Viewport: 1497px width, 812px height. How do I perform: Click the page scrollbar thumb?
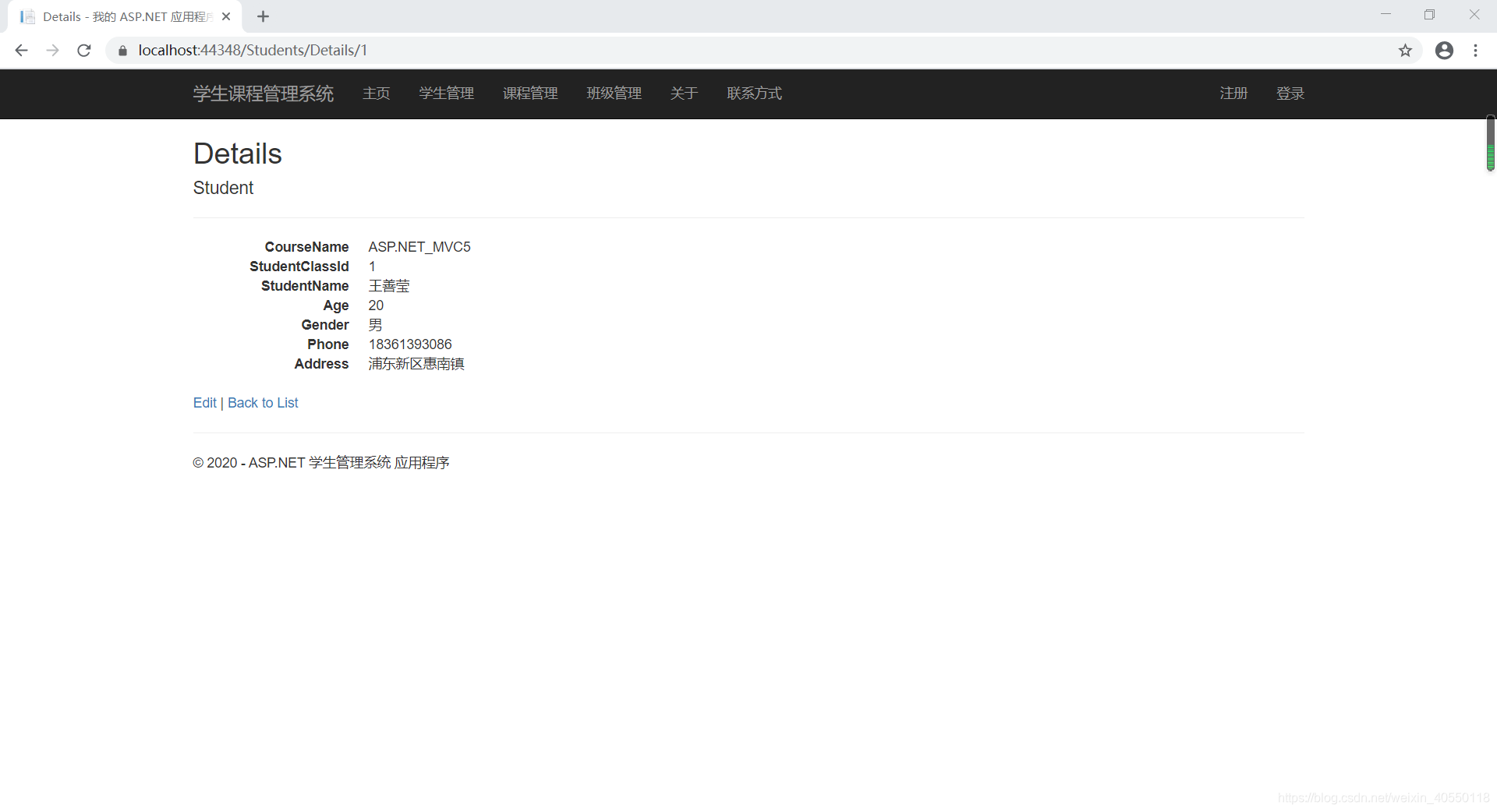coord(1490,143)
